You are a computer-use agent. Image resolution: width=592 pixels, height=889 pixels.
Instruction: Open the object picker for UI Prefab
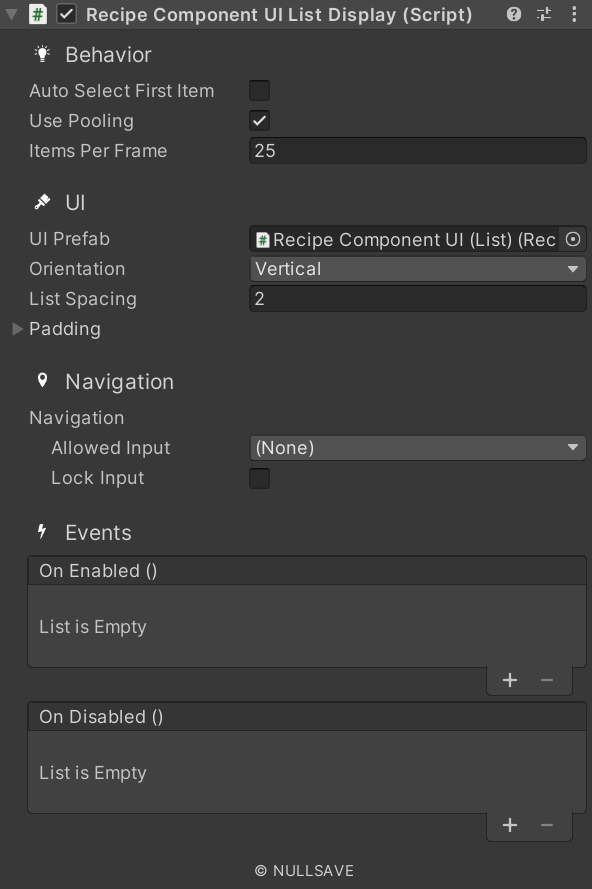[x=573, y=240]
